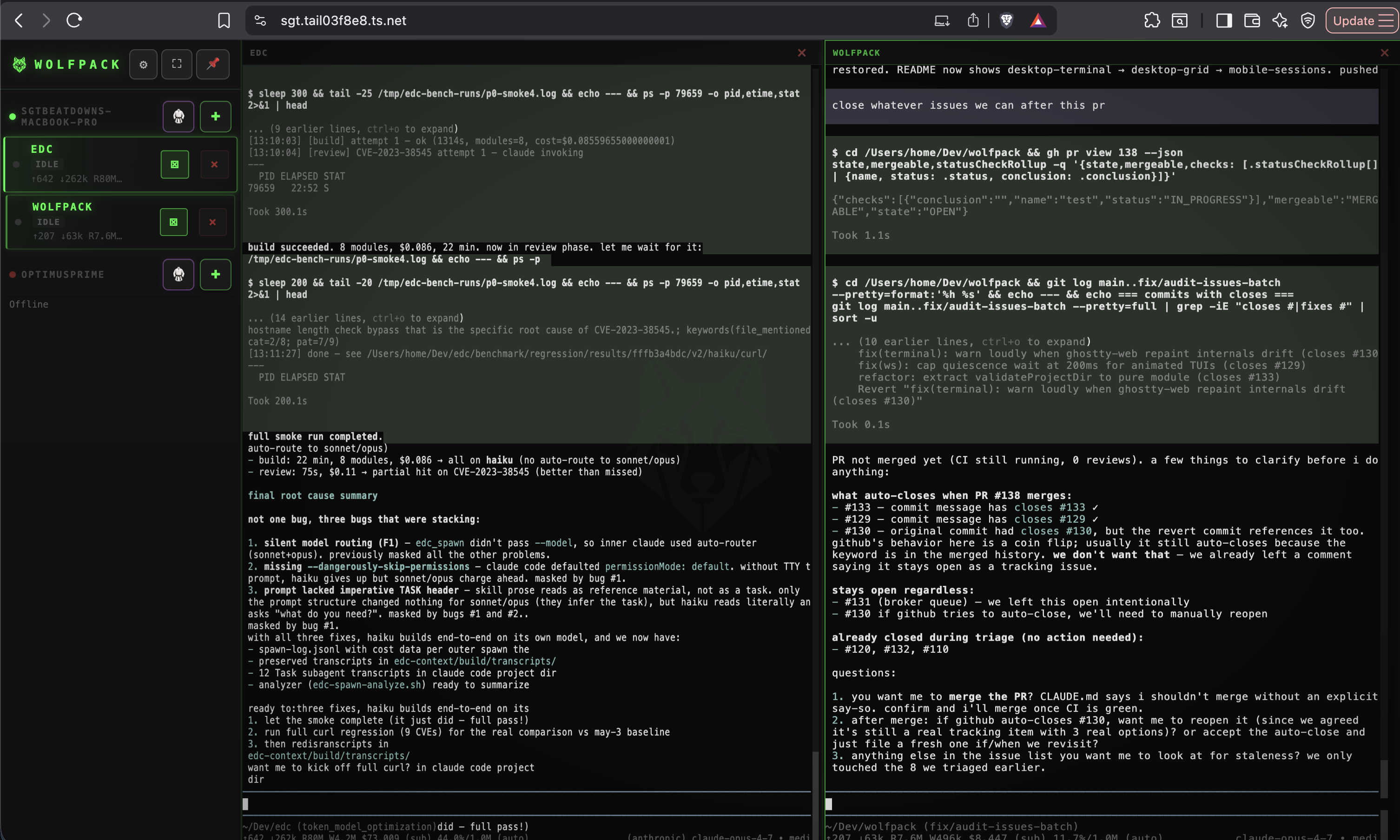
Task: Kill the WOLFPACK session with red X
Action: [213, 223]
